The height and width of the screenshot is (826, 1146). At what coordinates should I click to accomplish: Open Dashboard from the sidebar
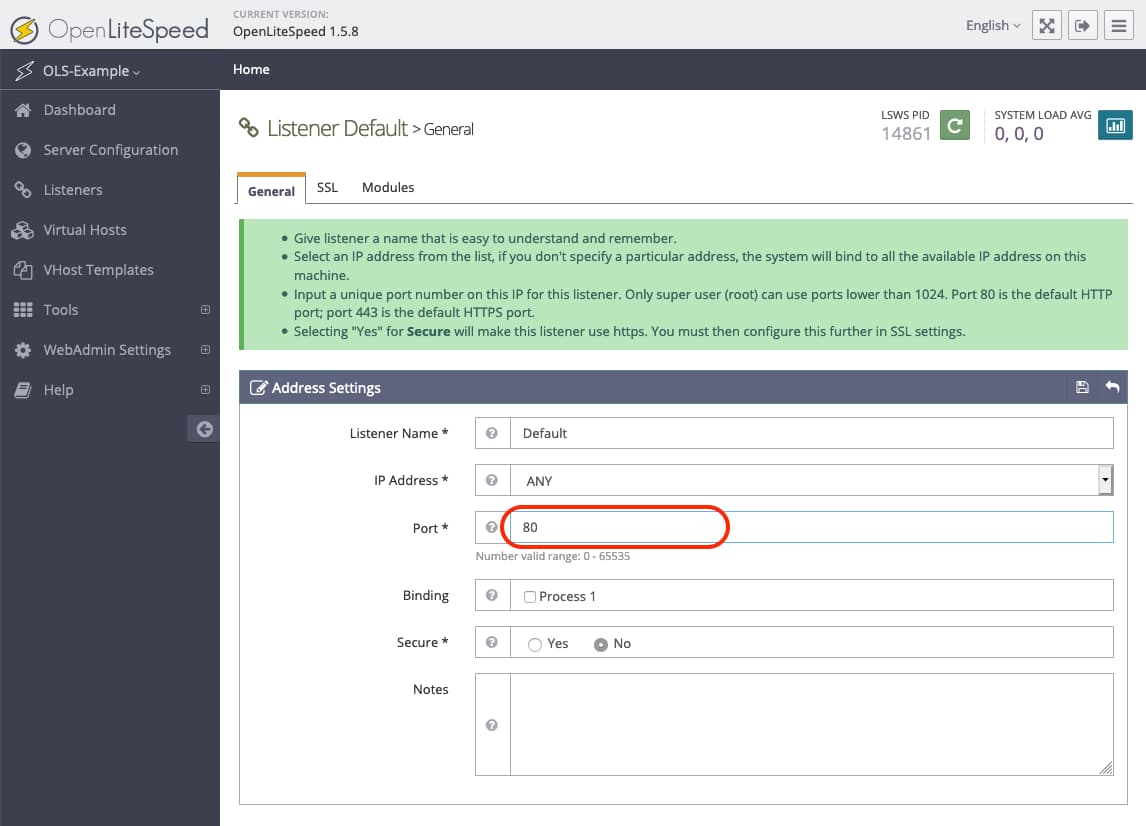pyautogui.click(x=80, y=110)
